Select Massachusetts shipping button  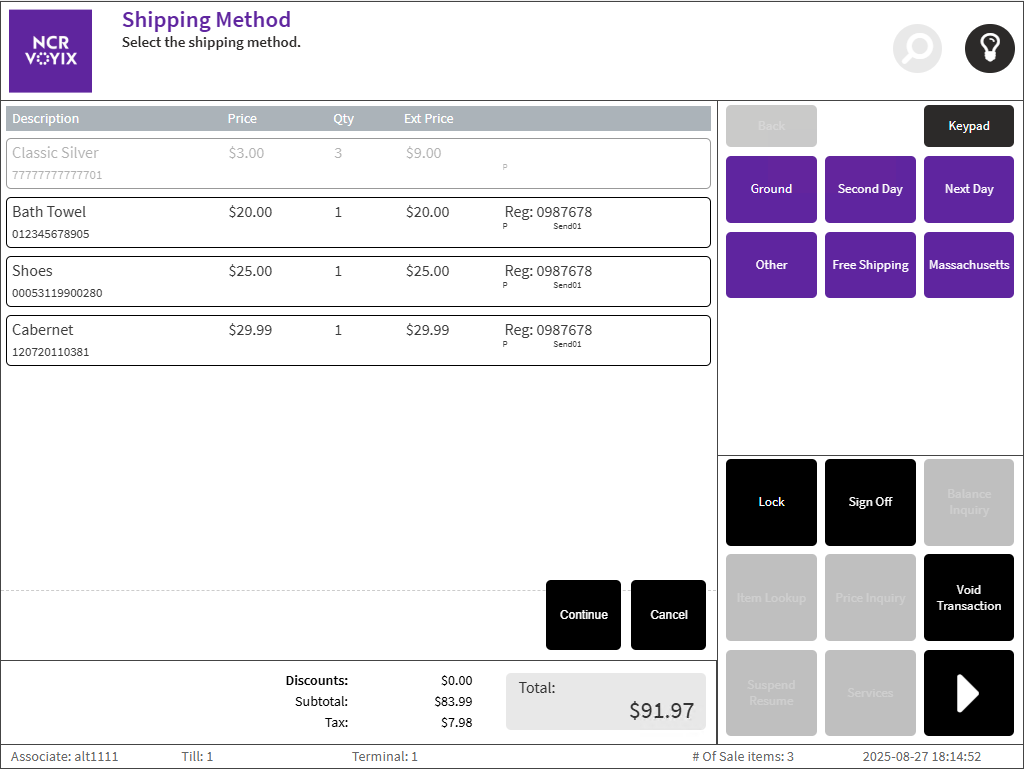[x=968, y=265]
